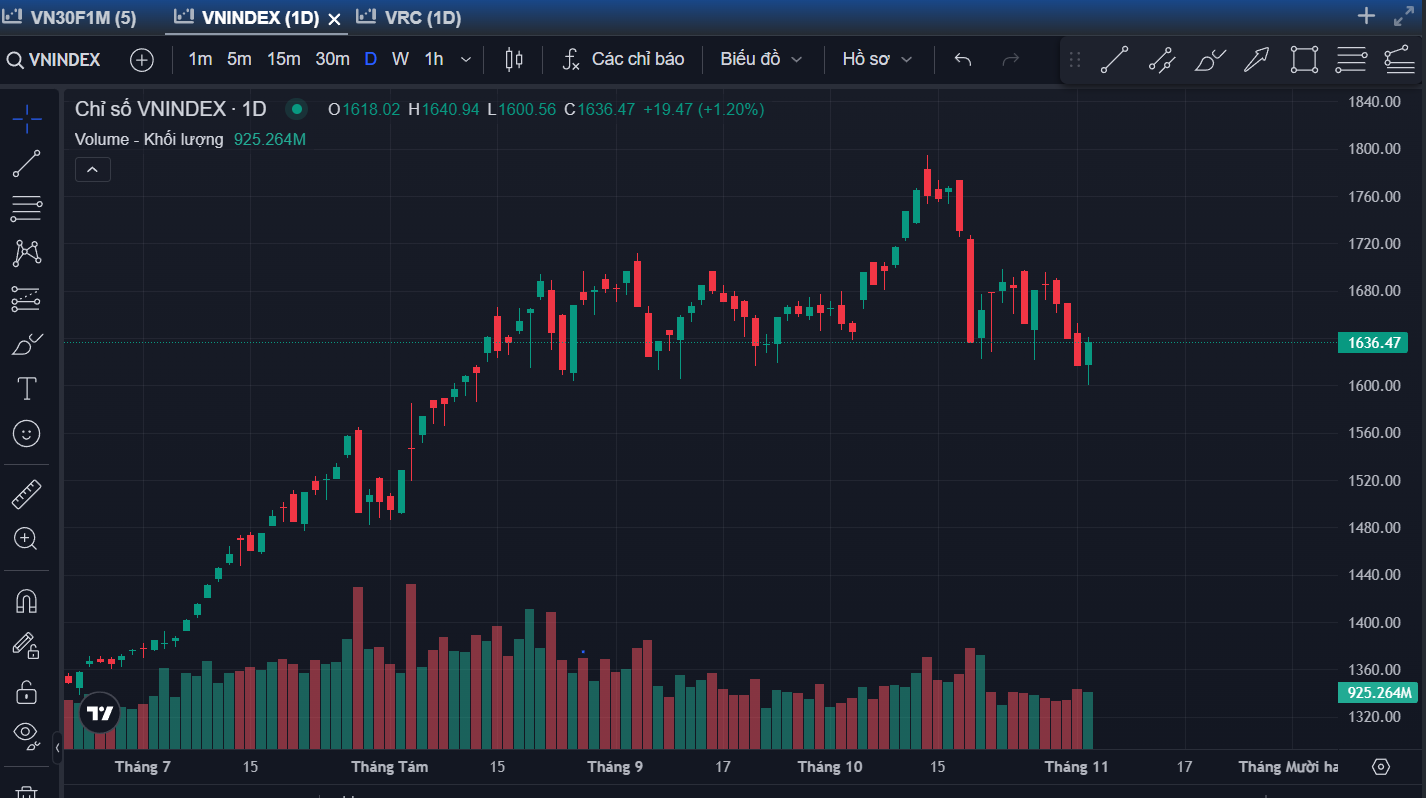This screenshot has width=1426, height=798.
Task: Click the candlestick chart type icon
Action: 514,59
